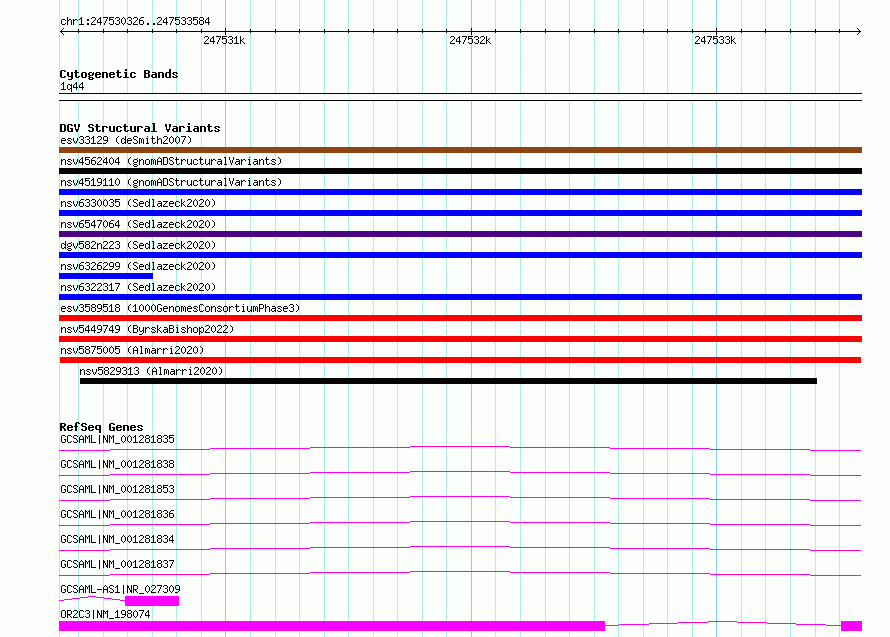The height and width of the screenshot is (637, 890).
Task: Click the Cytogenetic Bands track title
Action: (119, 74)
